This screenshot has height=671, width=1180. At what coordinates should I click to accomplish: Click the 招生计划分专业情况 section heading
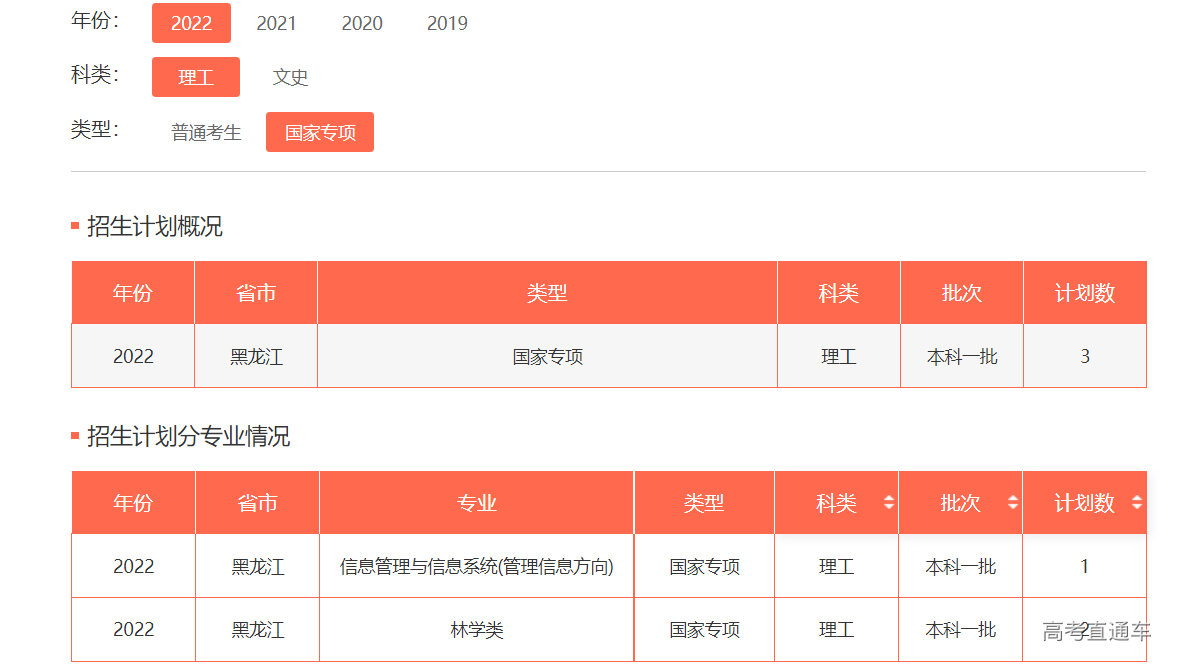pyautogui.click(x=188, y=437)
